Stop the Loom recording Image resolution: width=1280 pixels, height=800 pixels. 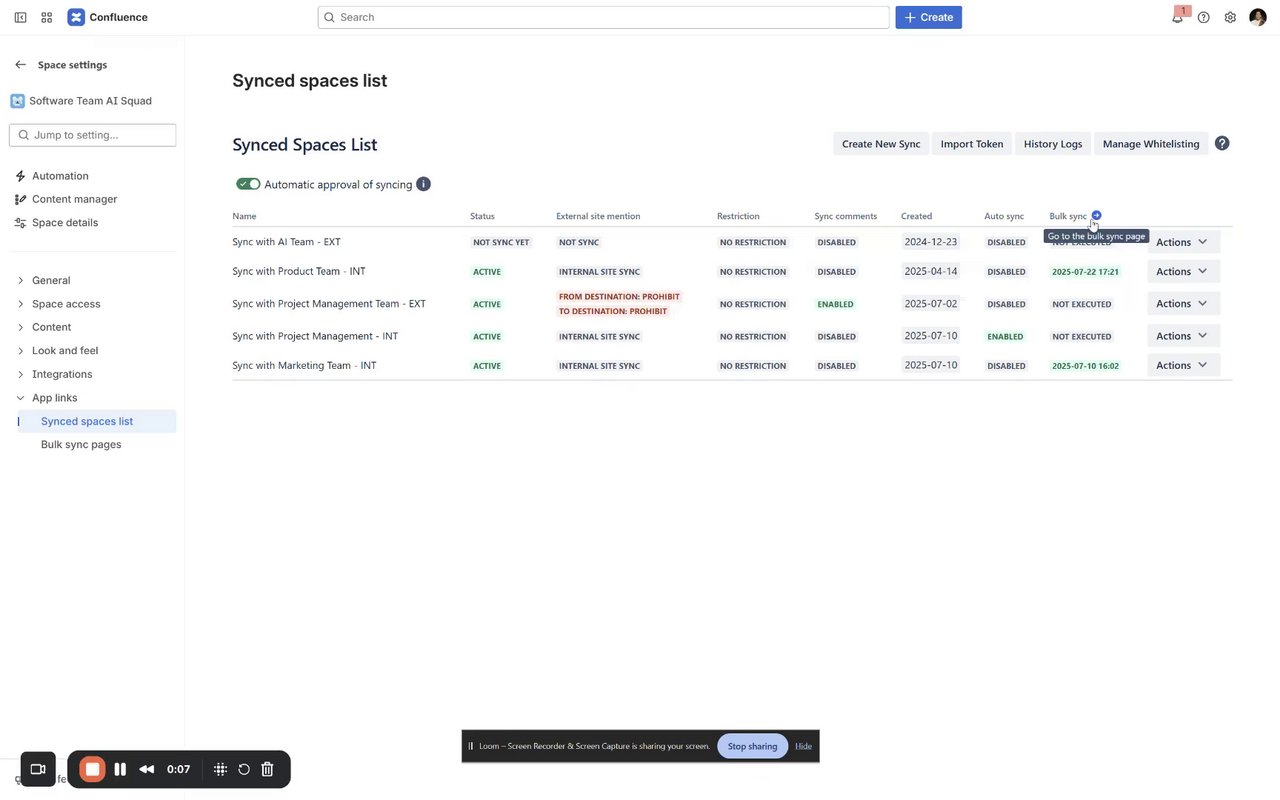(x=92, y=769)
